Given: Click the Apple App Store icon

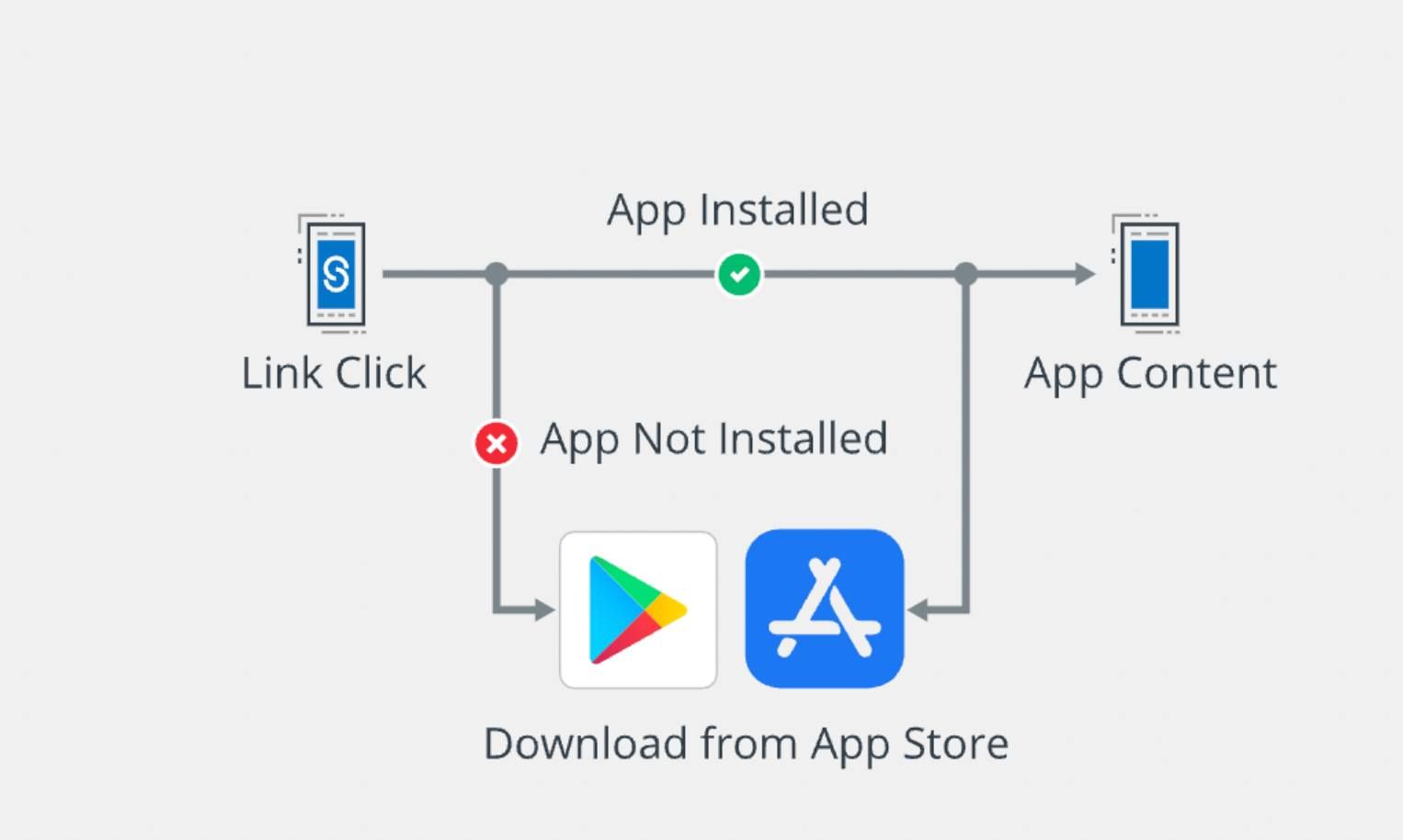Looking at the screenshot, I should 825,608.
